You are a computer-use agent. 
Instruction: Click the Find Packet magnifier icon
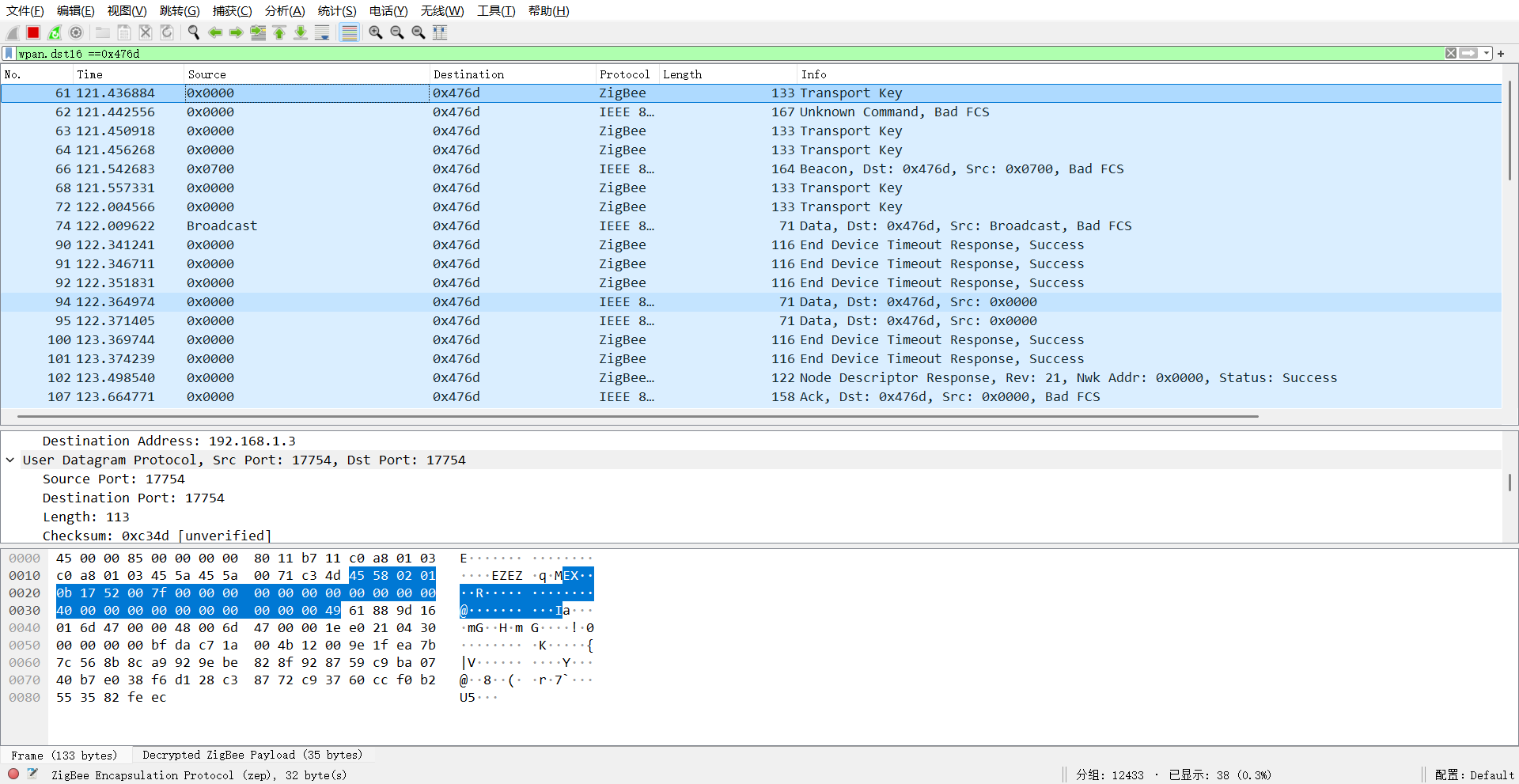pyautogui.click(x=193, y=32)
